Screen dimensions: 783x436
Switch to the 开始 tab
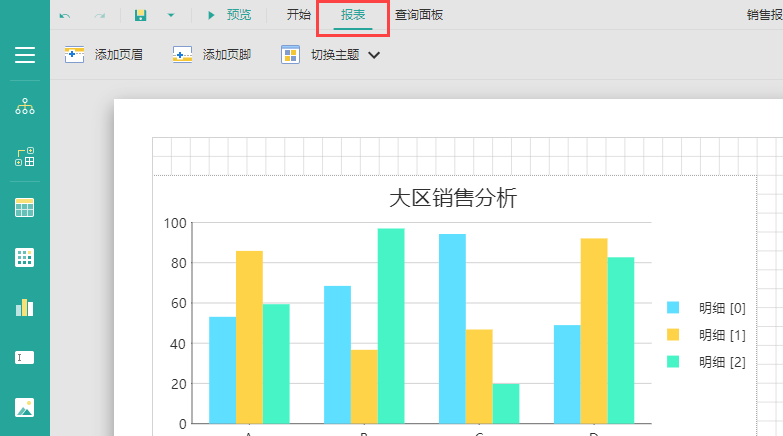[x=298, y=15]
